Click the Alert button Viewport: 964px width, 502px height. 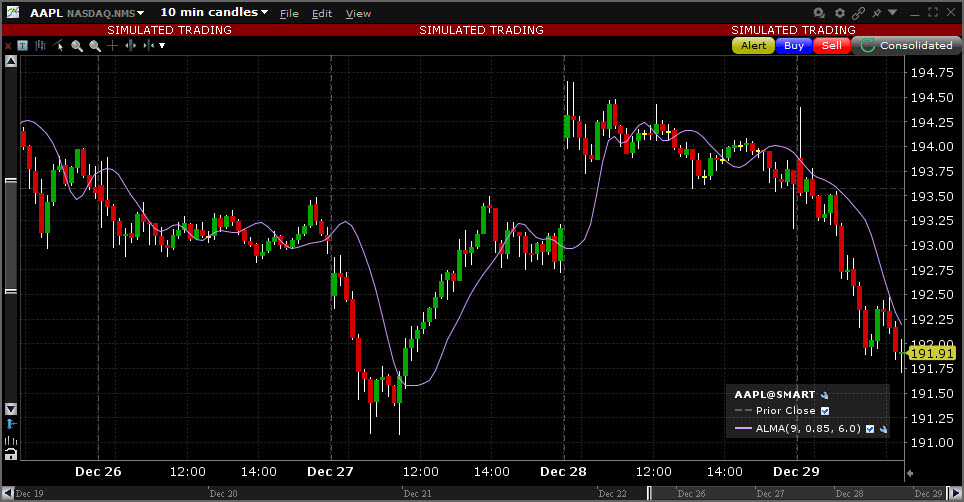[x=753, y=45]
